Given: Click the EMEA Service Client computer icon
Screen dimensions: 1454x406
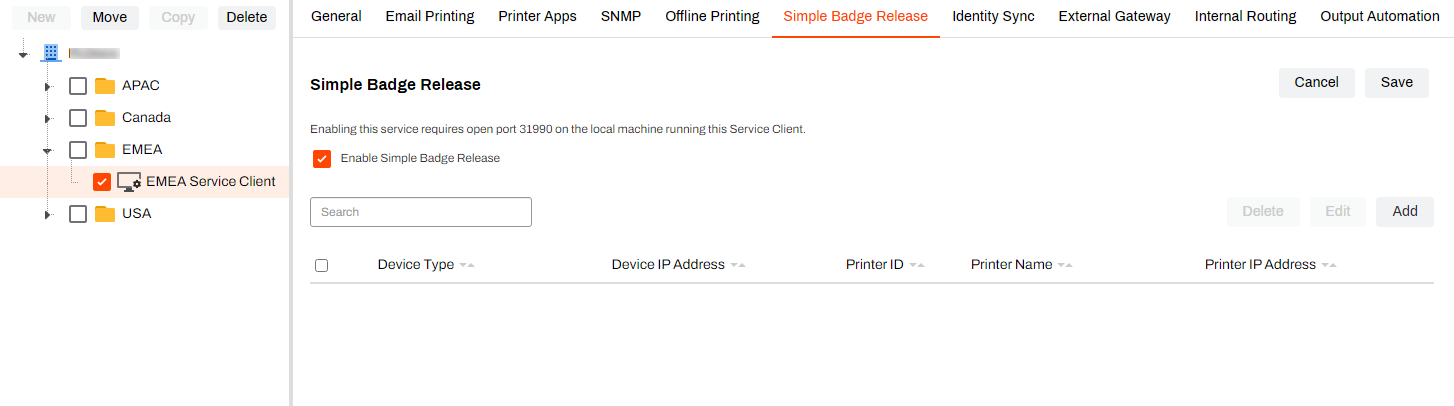Looking at the screenshot, I should pyautogui.click(x=129, y=182).
